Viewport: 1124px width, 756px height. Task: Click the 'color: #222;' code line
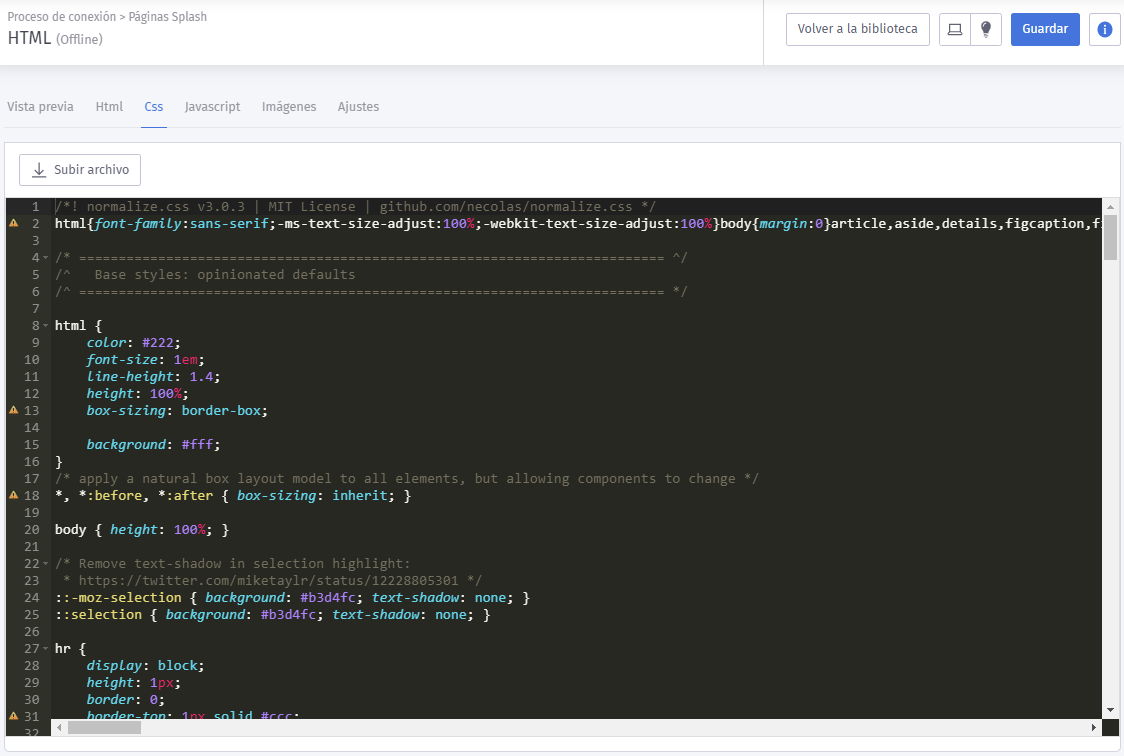pos(133,343)
